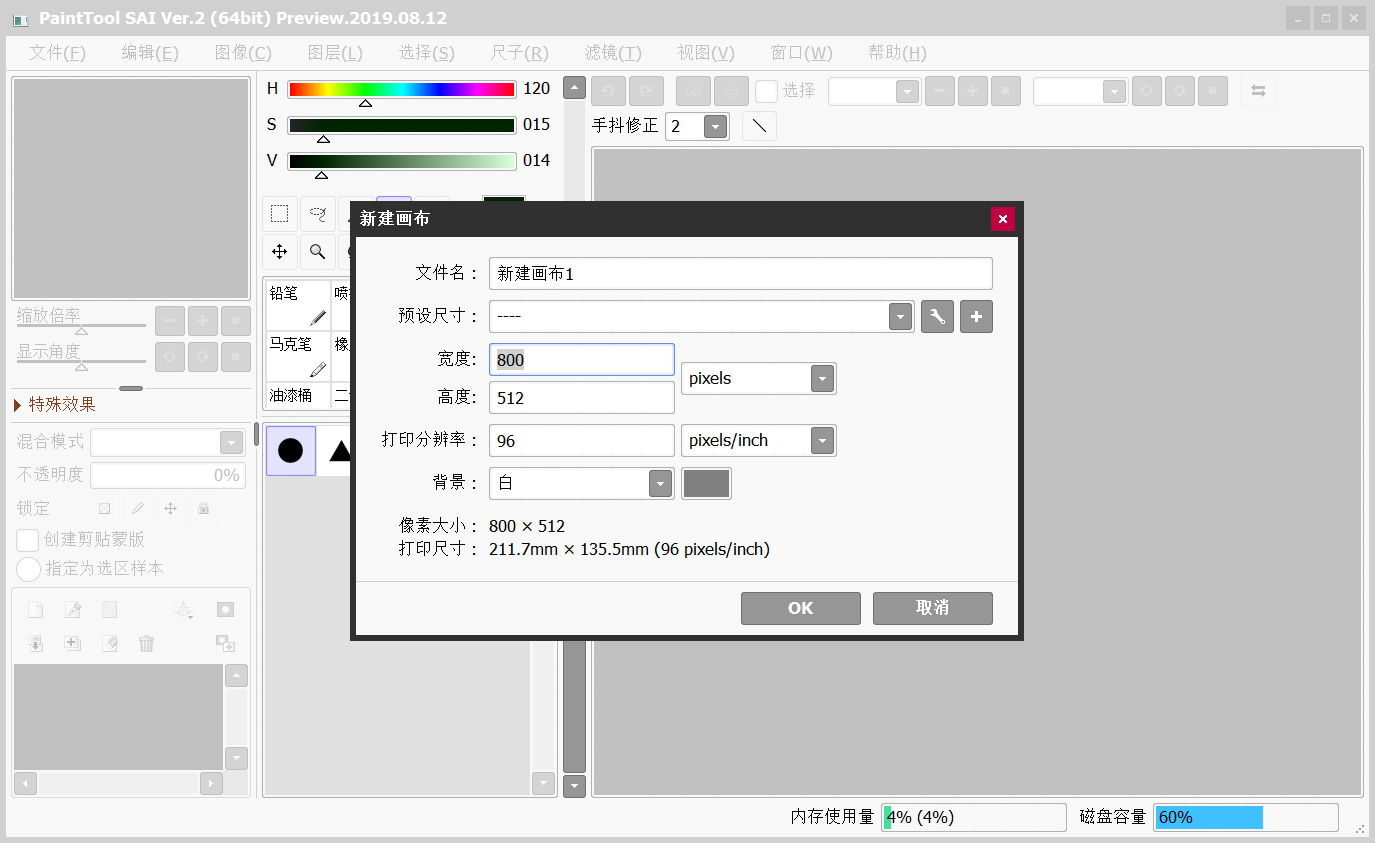Toggle 指定为选区样本 radio option
Screen dimensions: 1375x843
tap(29, 569)
